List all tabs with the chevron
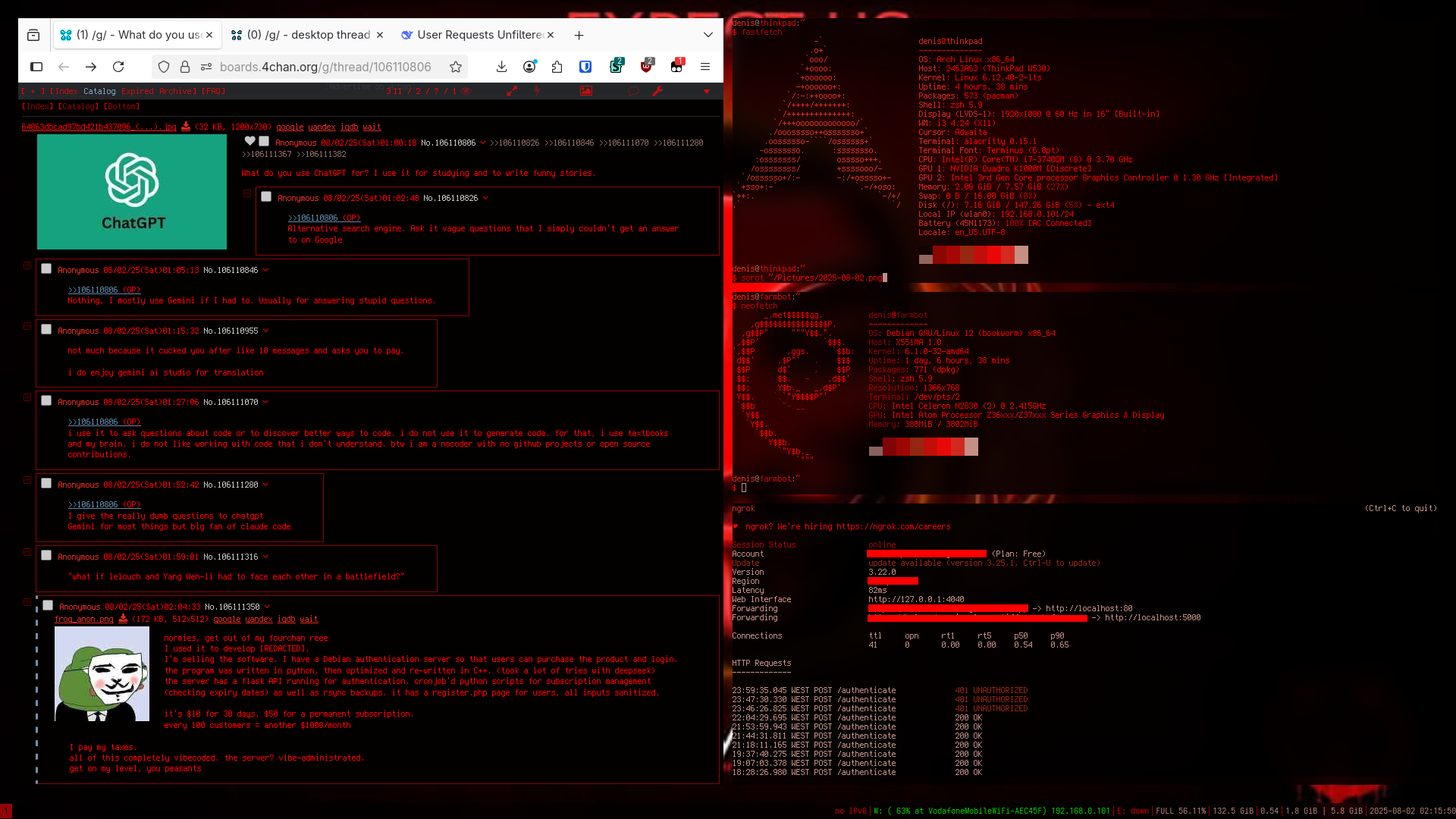Viewport: 1456px width, 819px height. pos(708,35)
